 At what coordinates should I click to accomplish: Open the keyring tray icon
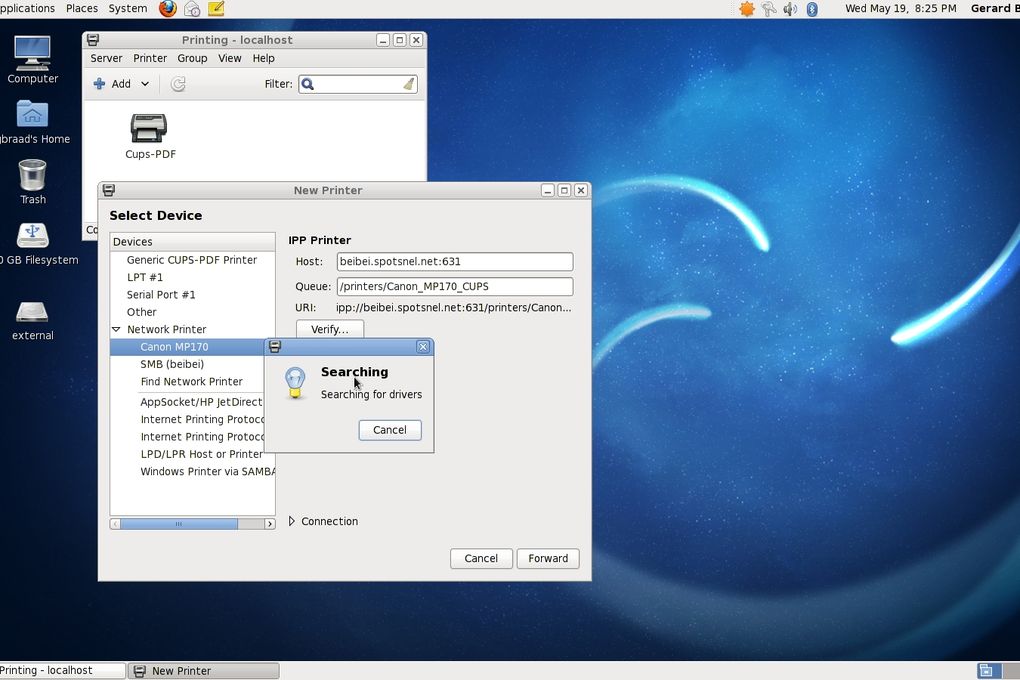pyautogui.click(x=769, y=8)
